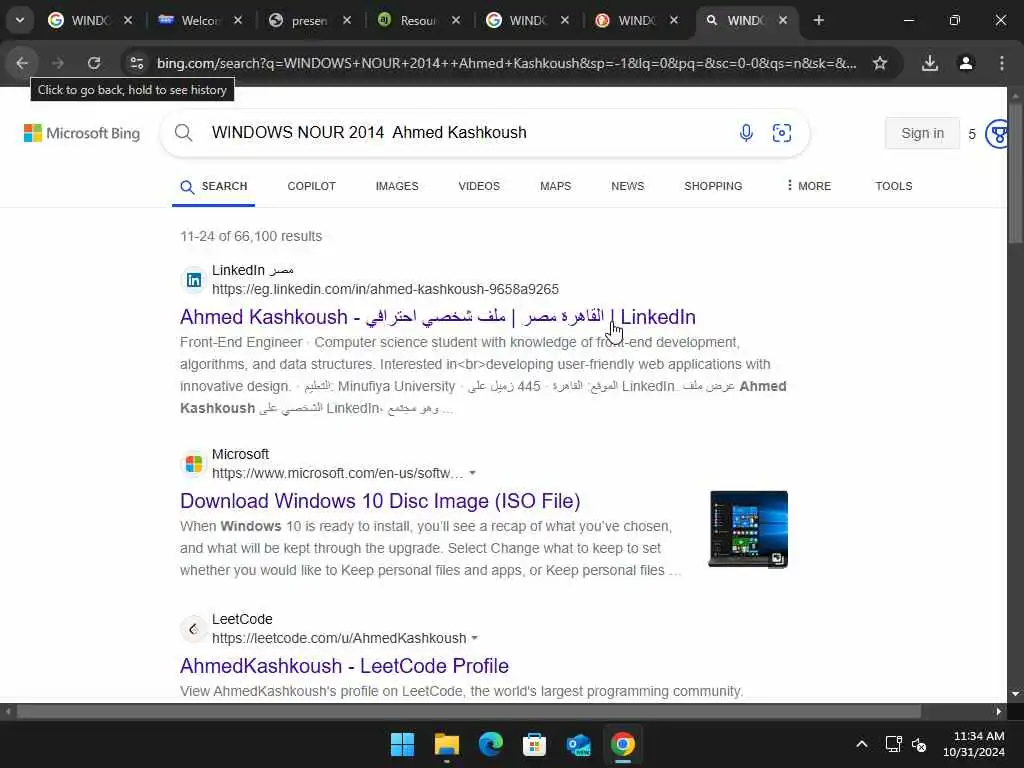Open AhmedKashkoush LeetCode Profile link
The image size is (1024, 768).
344,665
